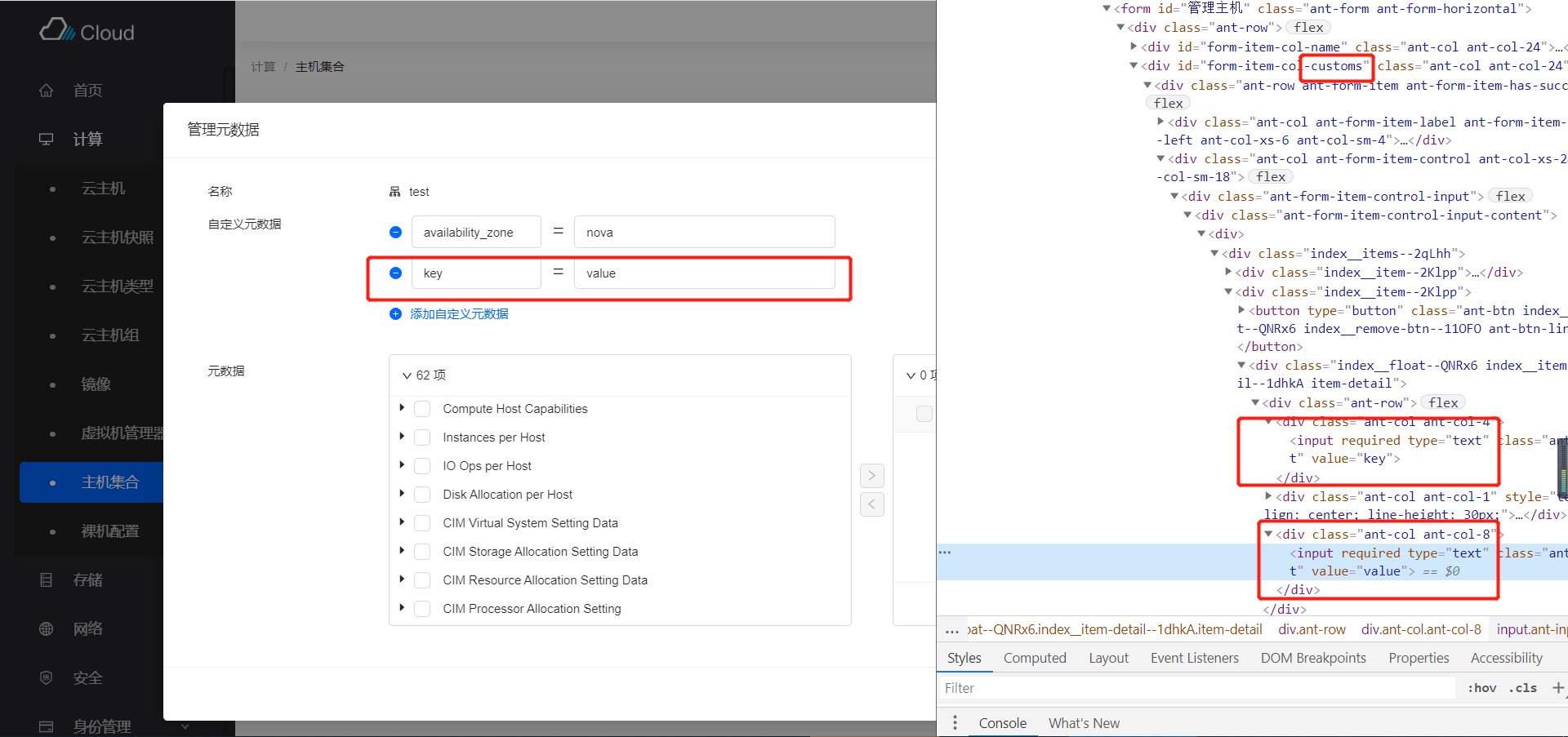Click the new style rule plus icon
This screenshot has width=1568, height=737.
point(1557,688)
